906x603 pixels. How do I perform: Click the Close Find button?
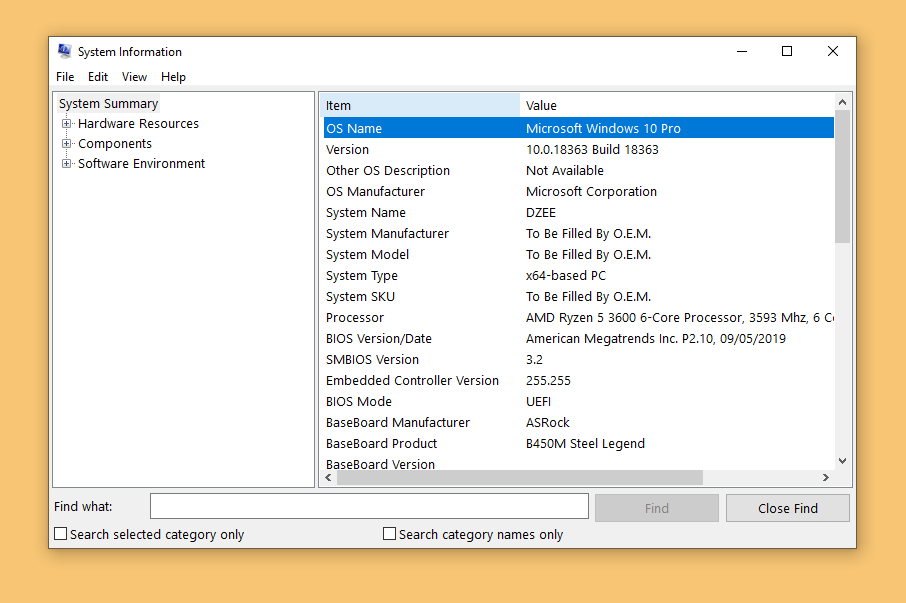pyautogui.click(x=788, y=508)
